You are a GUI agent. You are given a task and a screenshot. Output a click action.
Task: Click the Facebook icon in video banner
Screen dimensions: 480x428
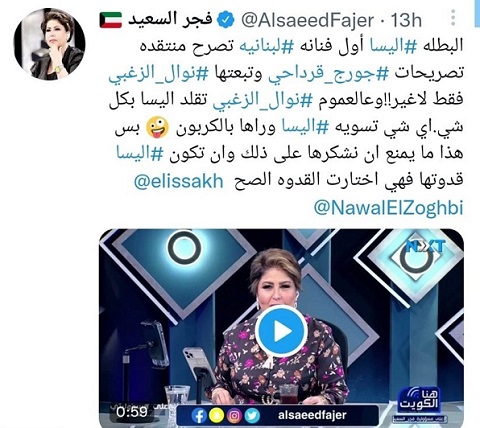point(199,416)
